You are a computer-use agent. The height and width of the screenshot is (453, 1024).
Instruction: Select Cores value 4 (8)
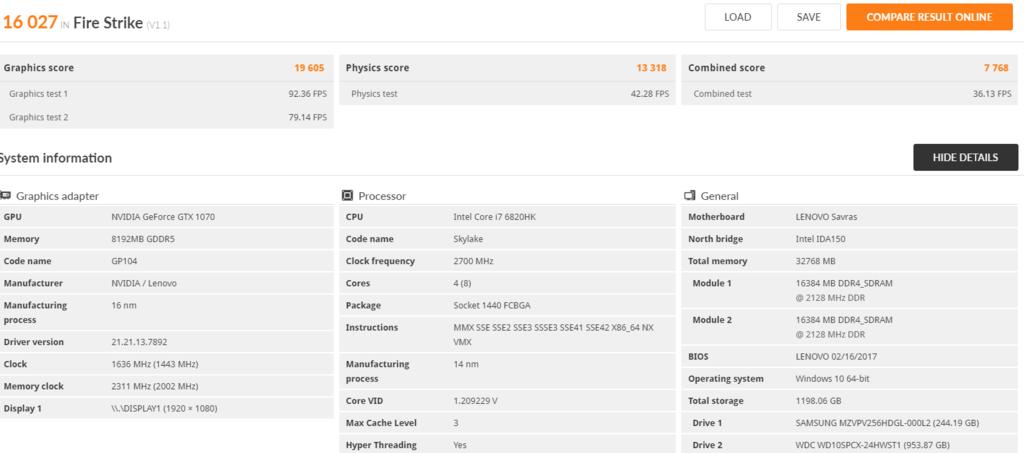click(462, 283)
